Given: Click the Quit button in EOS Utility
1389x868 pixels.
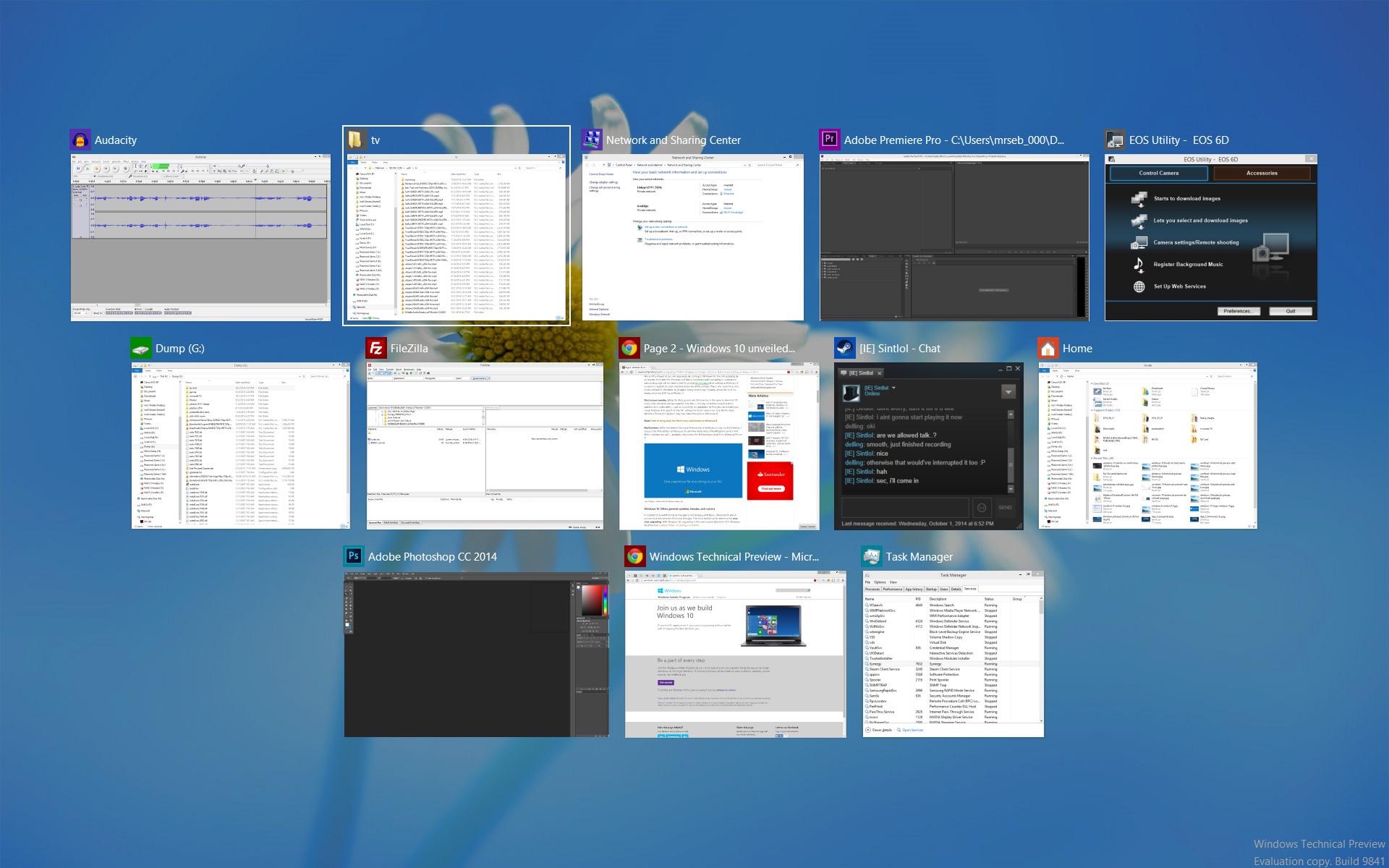Looking at the screenshot, I should [1291, 311].
